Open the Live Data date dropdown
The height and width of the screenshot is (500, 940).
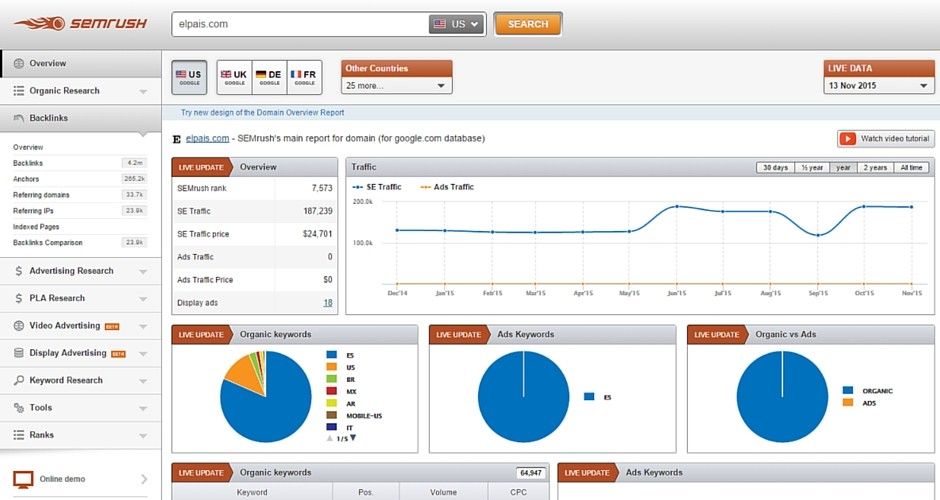click(878, 86)
